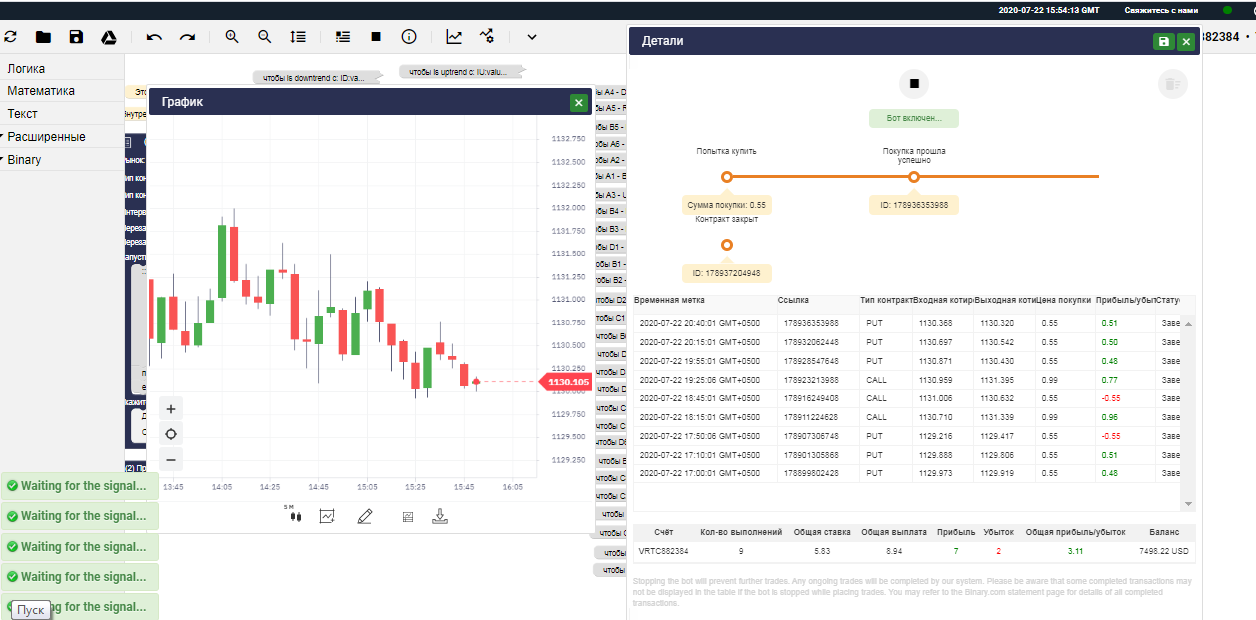Viewport: 1256px width, 620px height.
Task: Expand the Binary category
Action: (62, 160)
